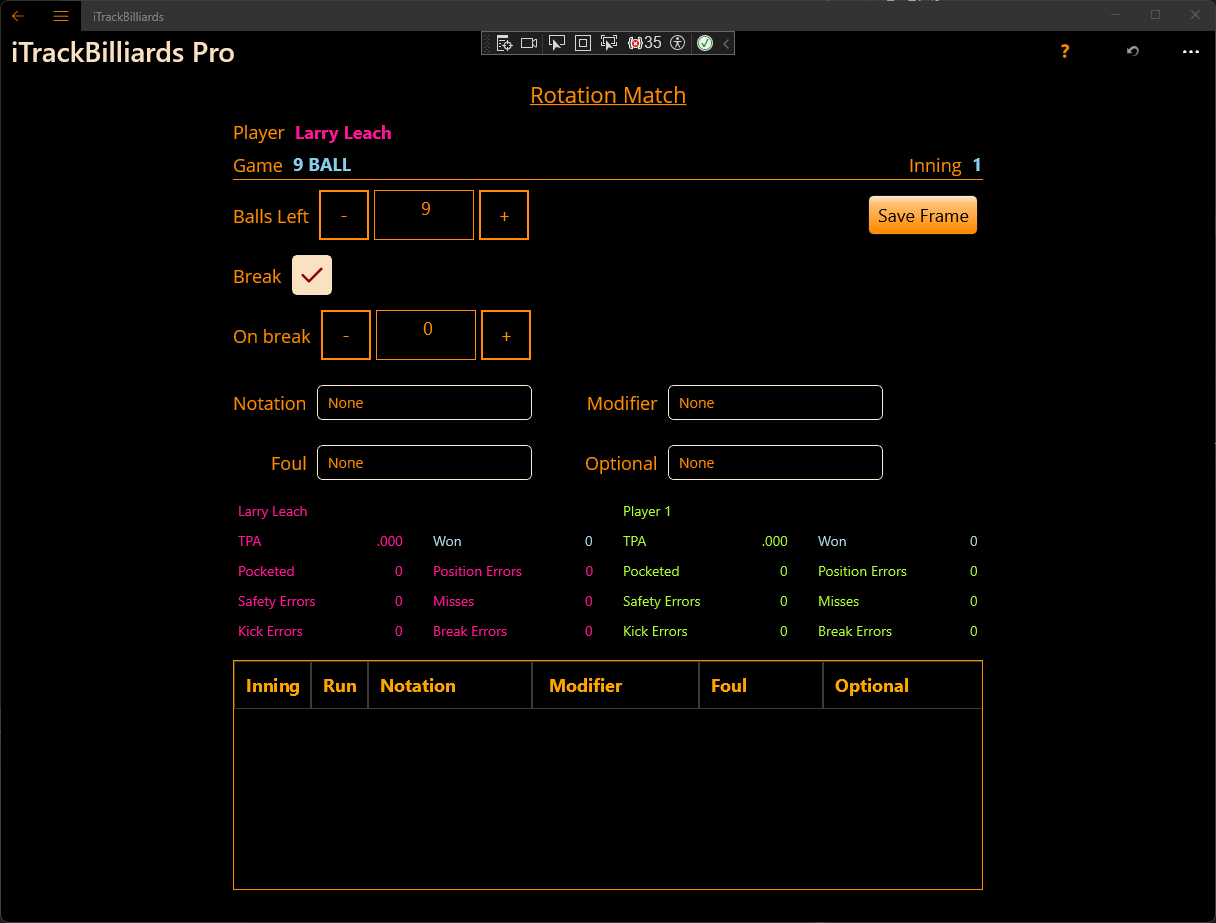Click the Inning column header
1216x923 pixels.
pos(273,685)
